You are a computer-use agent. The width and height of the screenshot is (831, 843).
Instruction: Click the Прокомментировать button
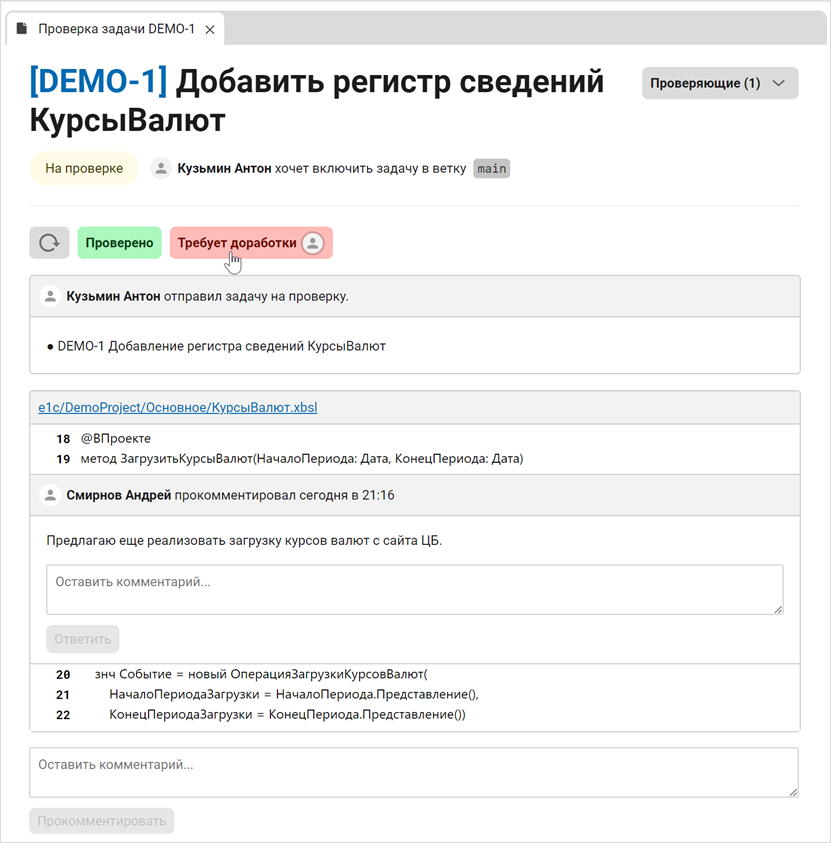[101, 820]
